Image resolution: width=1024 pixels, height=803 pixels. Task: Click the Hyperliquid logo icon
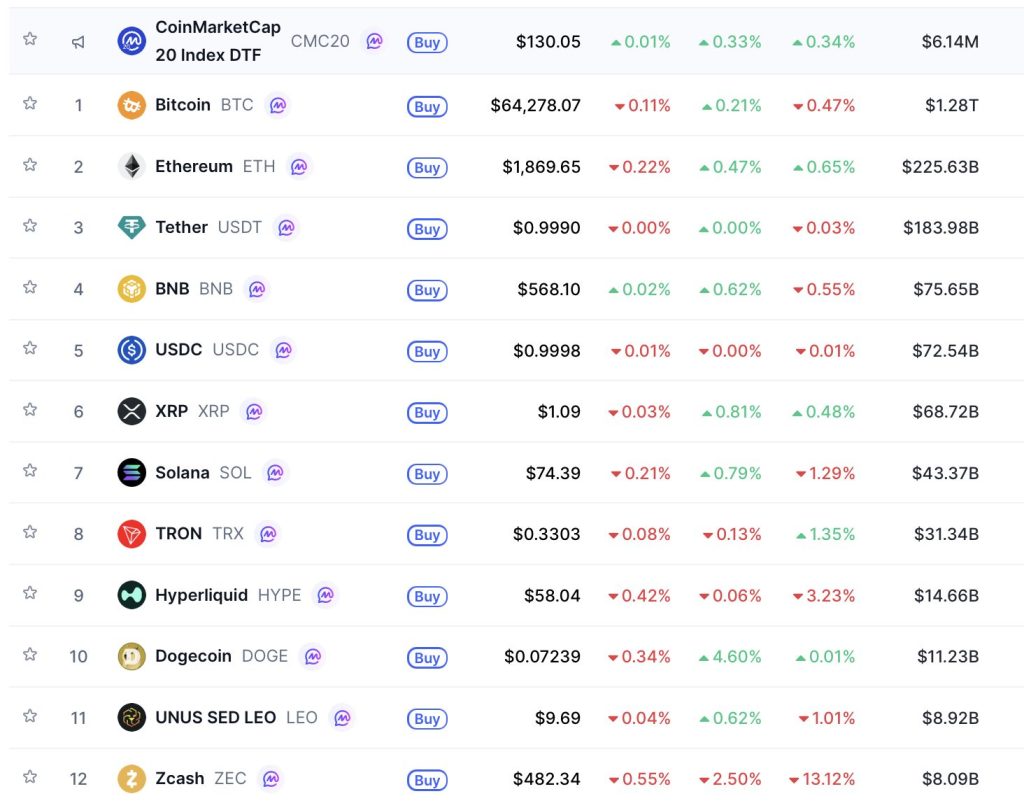click(131, 595)
